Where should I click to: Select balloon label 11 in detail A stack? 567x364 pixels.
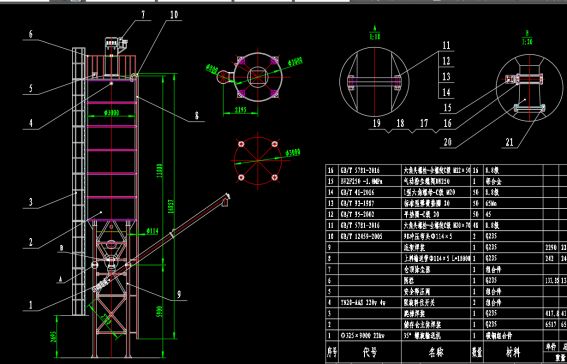pyautogui.click(x=447, y=45)
